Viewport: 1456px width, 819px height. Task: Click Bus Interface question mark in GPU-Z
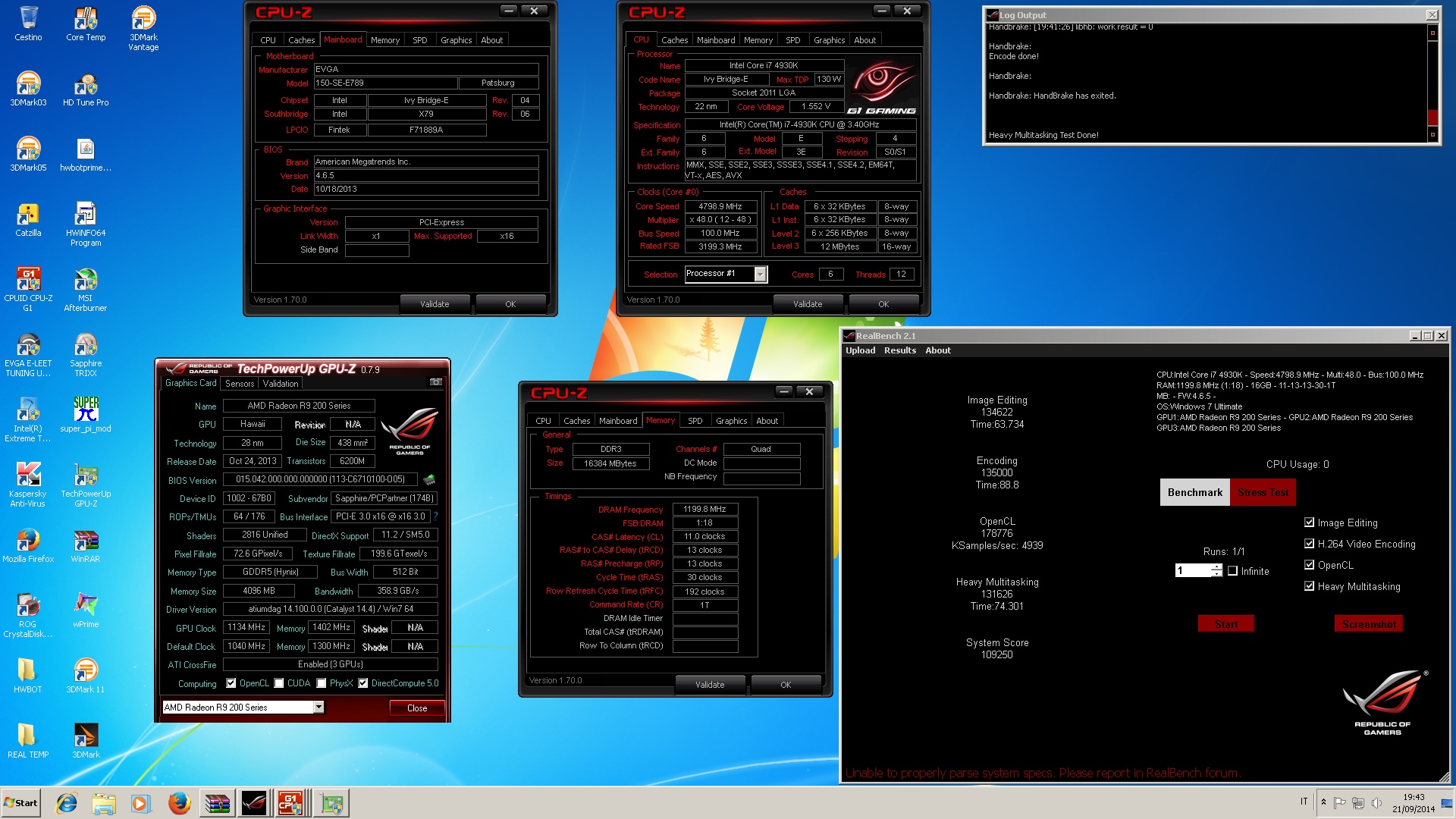click(436, 516)
